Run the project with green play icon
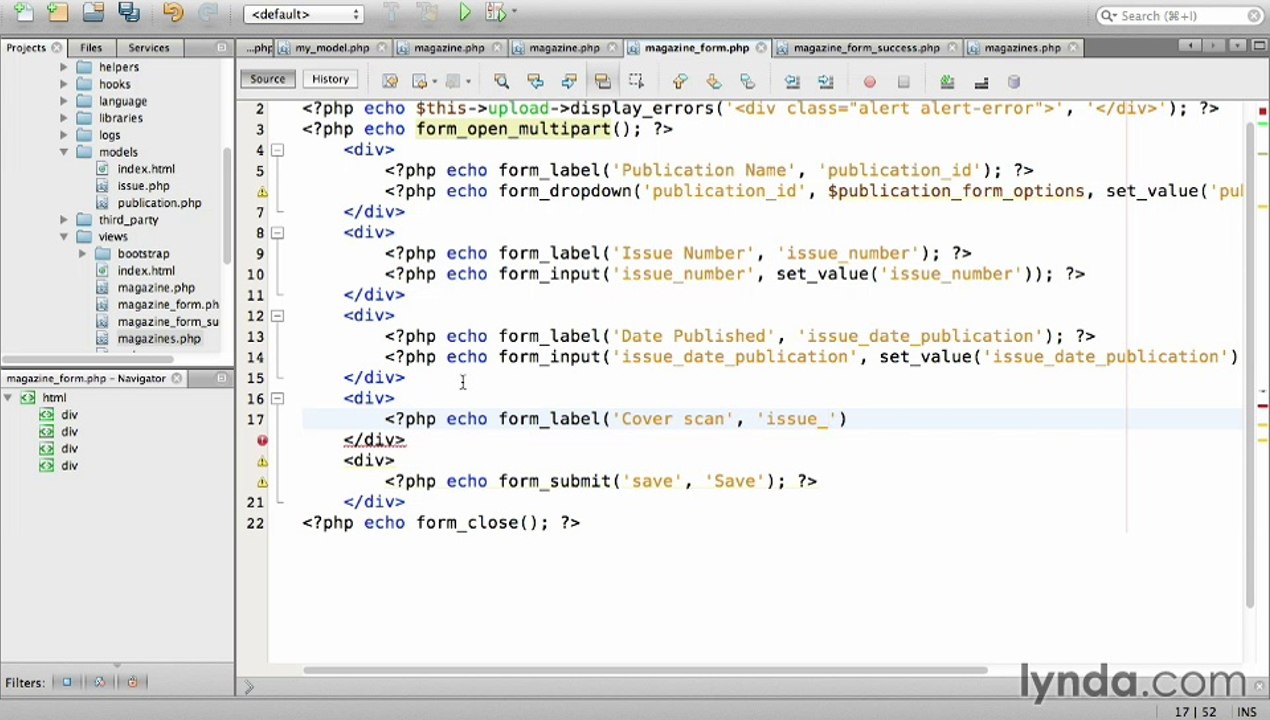This screenshot has width=1270, height=720. point(465,13)
